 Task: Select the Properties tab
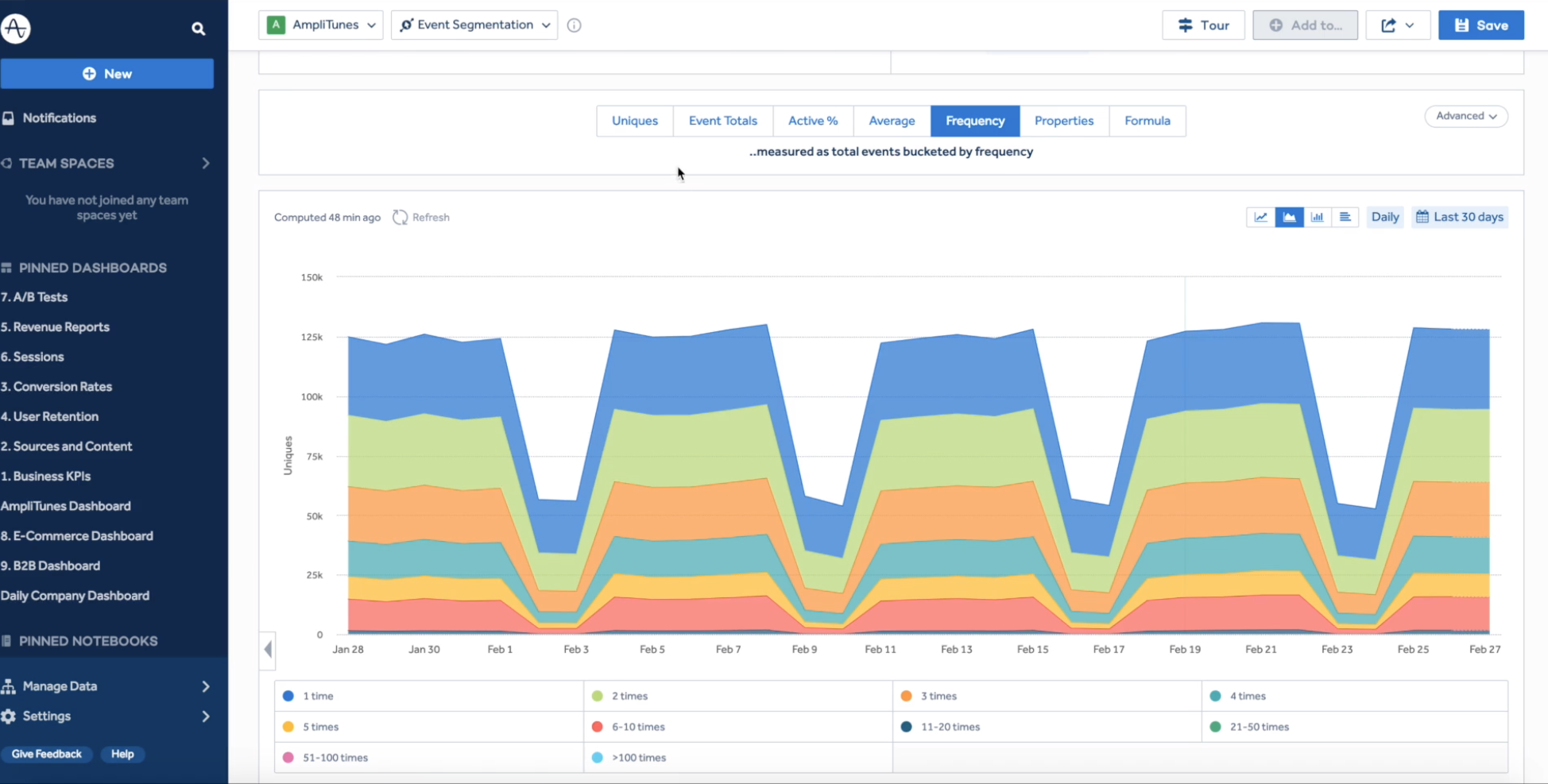coord(1064,121)
